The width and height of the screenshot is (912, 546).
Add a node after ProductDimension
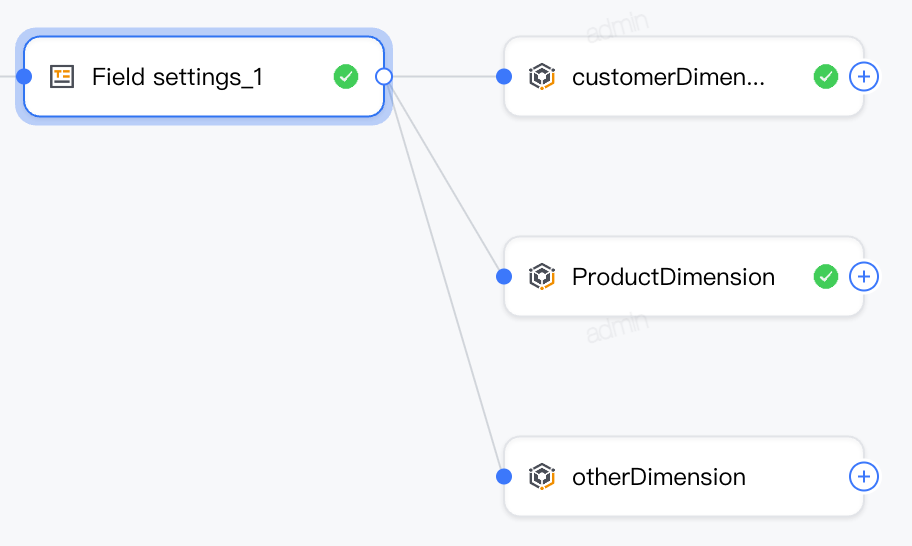864,277
